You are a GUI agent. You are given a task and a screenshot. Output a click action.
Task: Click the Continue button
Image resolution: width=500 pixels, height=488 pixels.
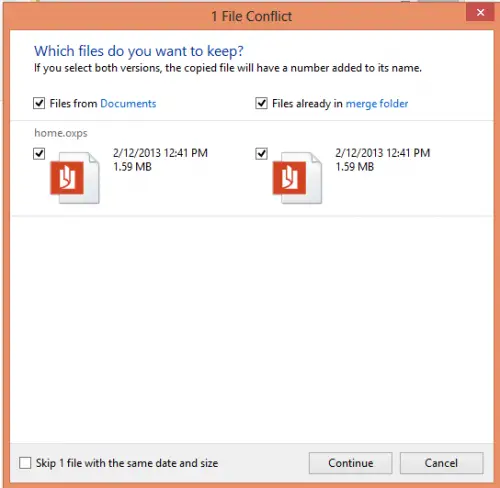(350, 463)
